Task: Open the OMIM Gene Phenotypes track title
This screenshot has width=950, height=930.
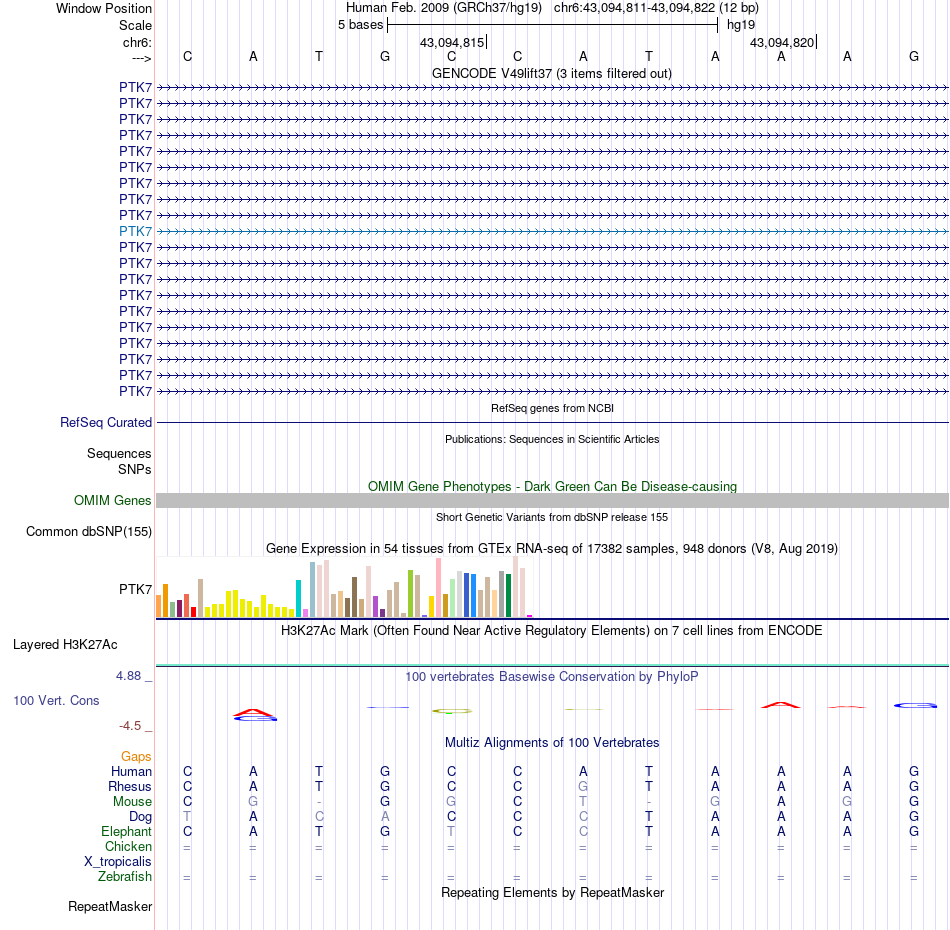Action: point(552,487)
